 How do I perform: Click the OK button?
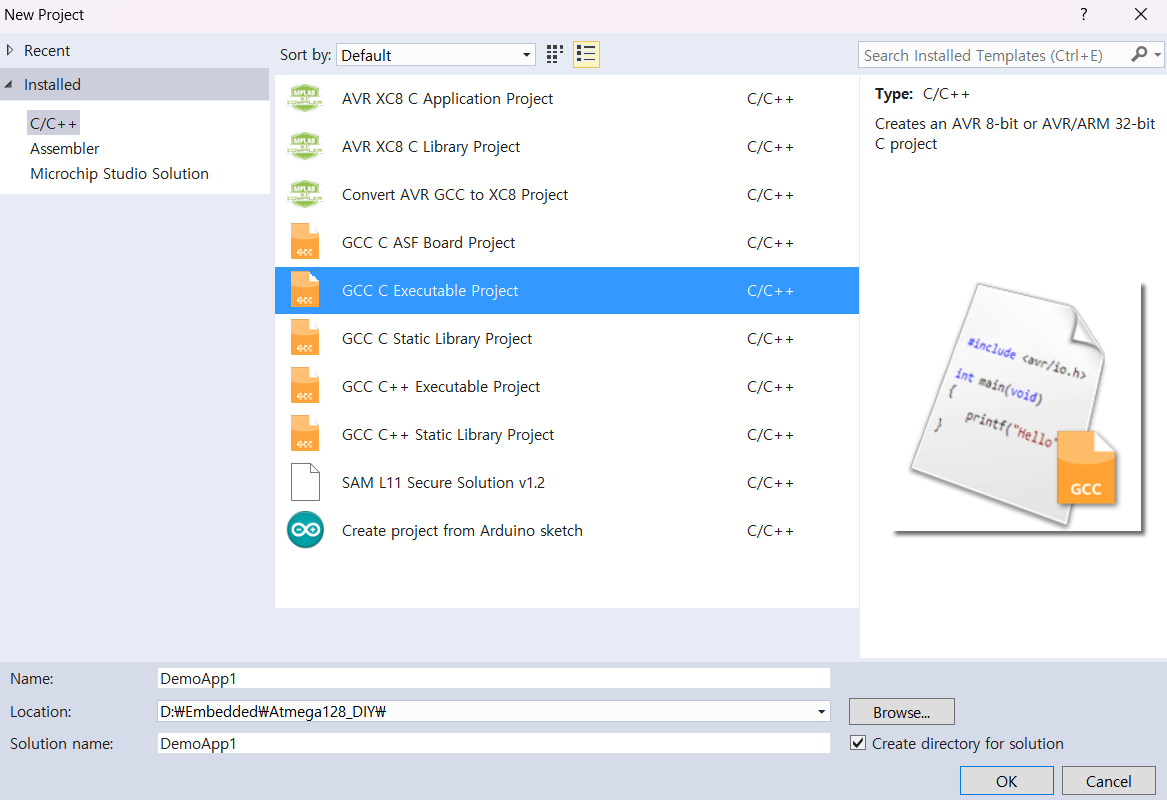point(1006,781)
